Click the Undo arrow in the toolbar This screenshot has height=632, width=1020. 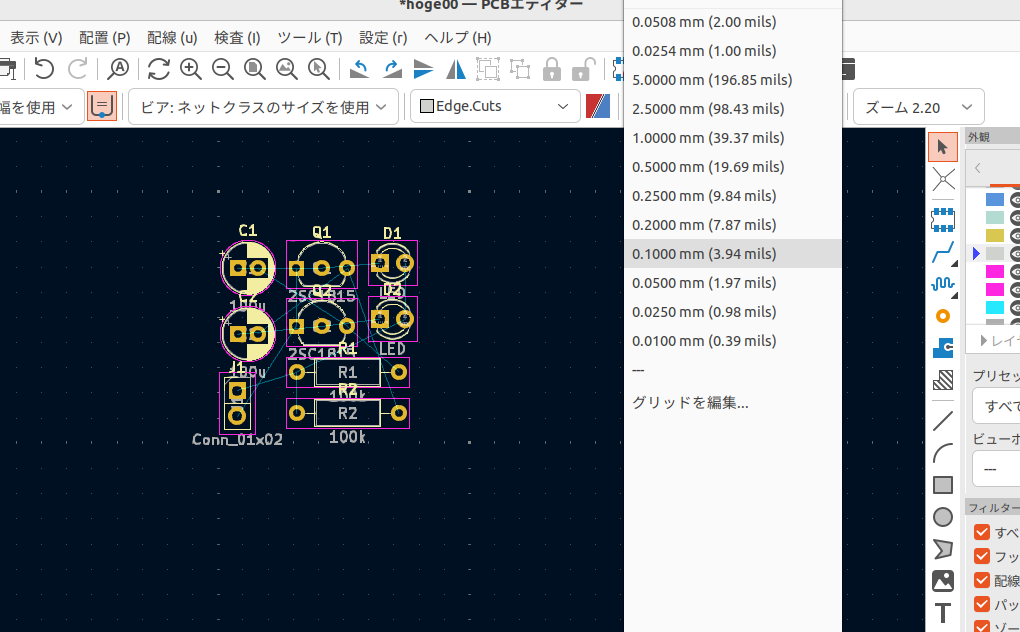click(x=44, y=68)
